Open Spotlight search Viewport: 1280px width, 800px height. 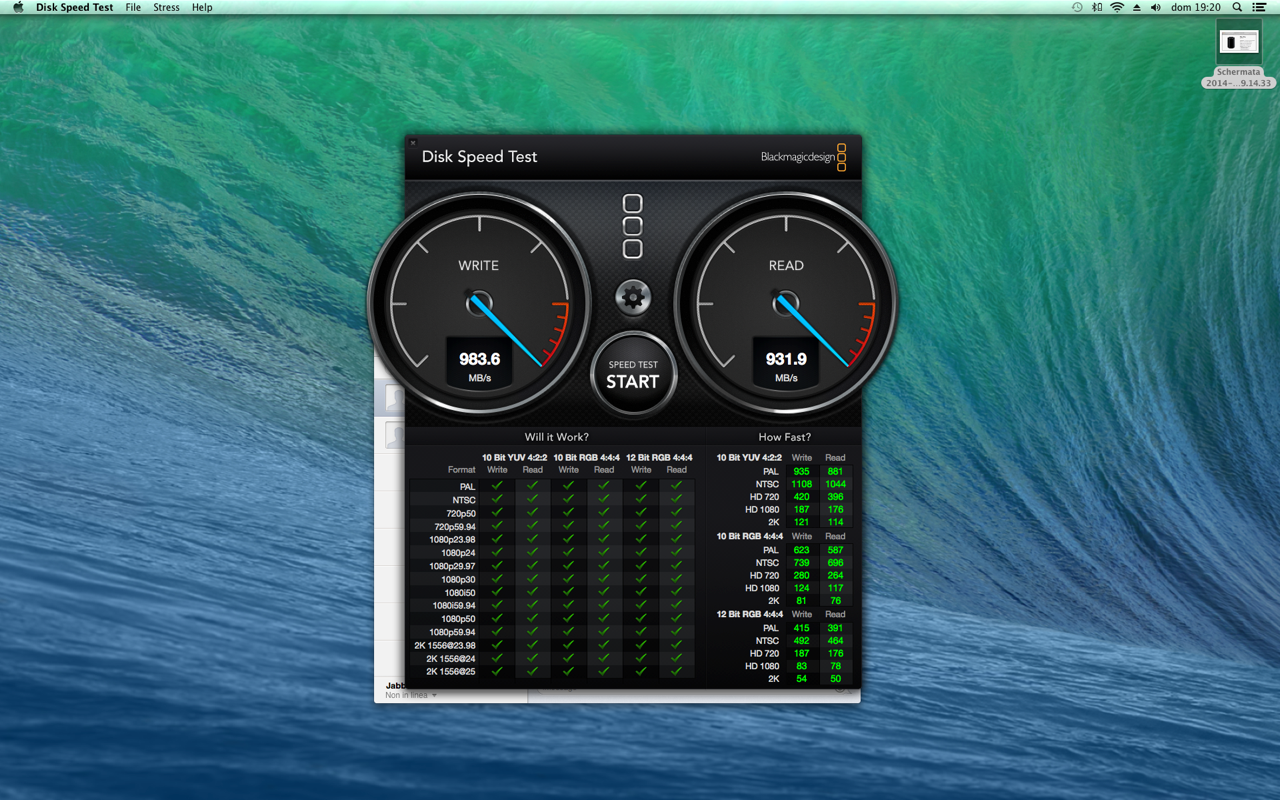coord(1237,7)
